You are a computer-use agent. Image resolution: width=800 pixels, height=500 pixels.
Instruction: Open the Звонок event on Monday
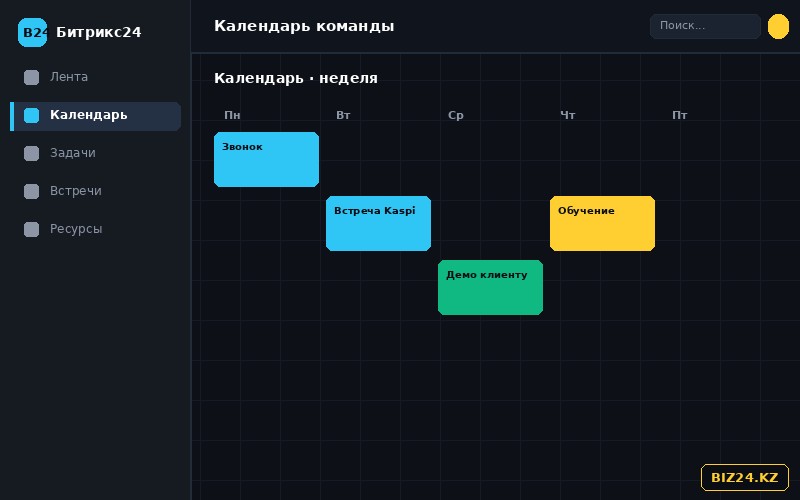[x=266, y=159]
